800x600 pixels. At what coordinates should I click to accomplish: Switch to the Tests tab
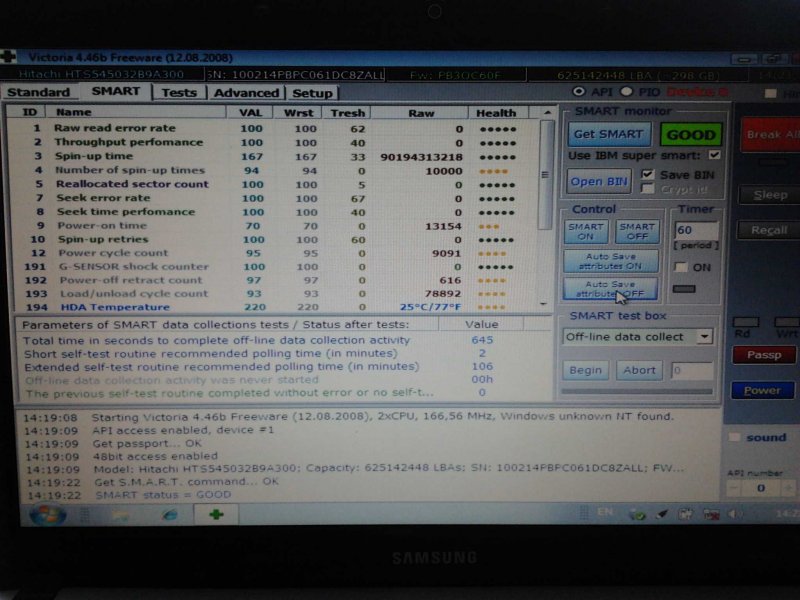click(x=179, y=92)
